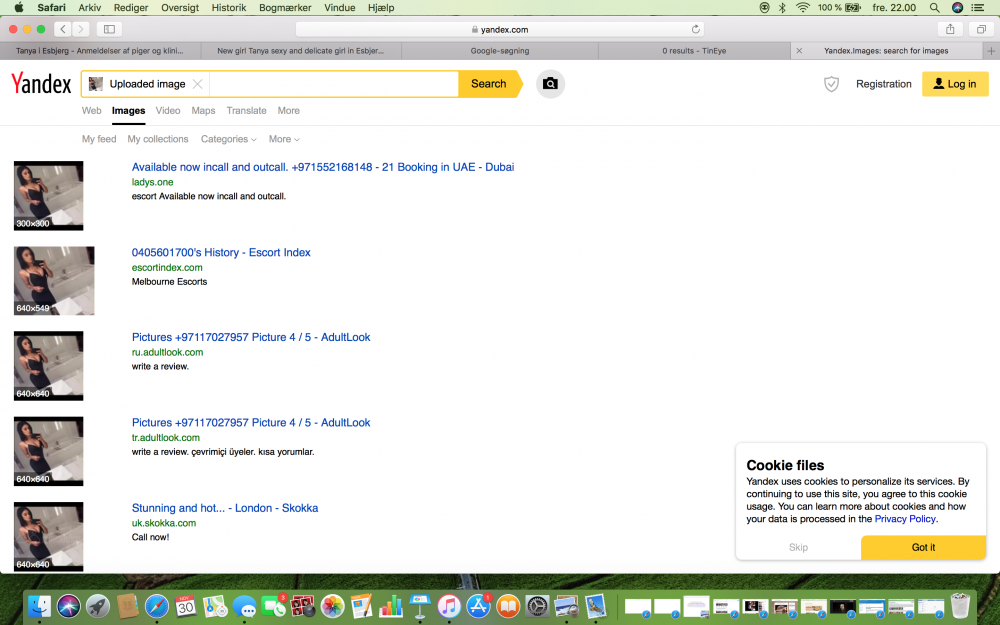Go back with Safari back arrow
This screenshot has width=1000, height=625.
tap(62, 29)
